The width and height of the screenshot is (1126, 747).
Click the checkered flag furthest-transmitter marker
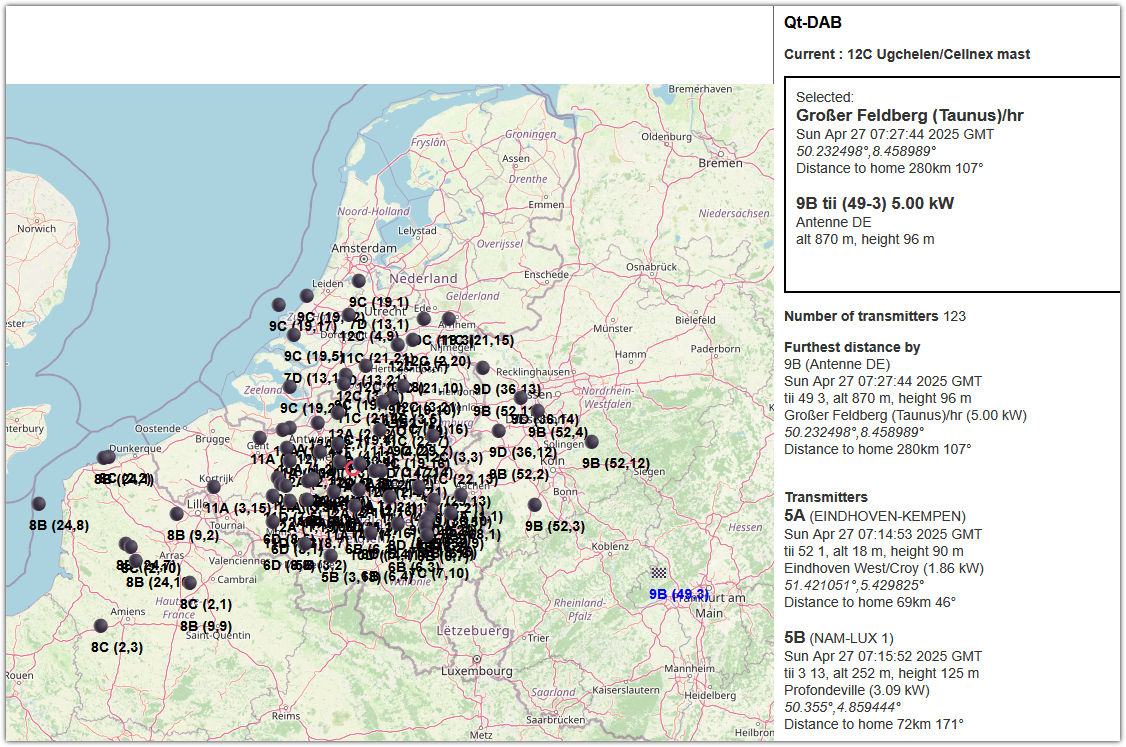pos(658,573)
